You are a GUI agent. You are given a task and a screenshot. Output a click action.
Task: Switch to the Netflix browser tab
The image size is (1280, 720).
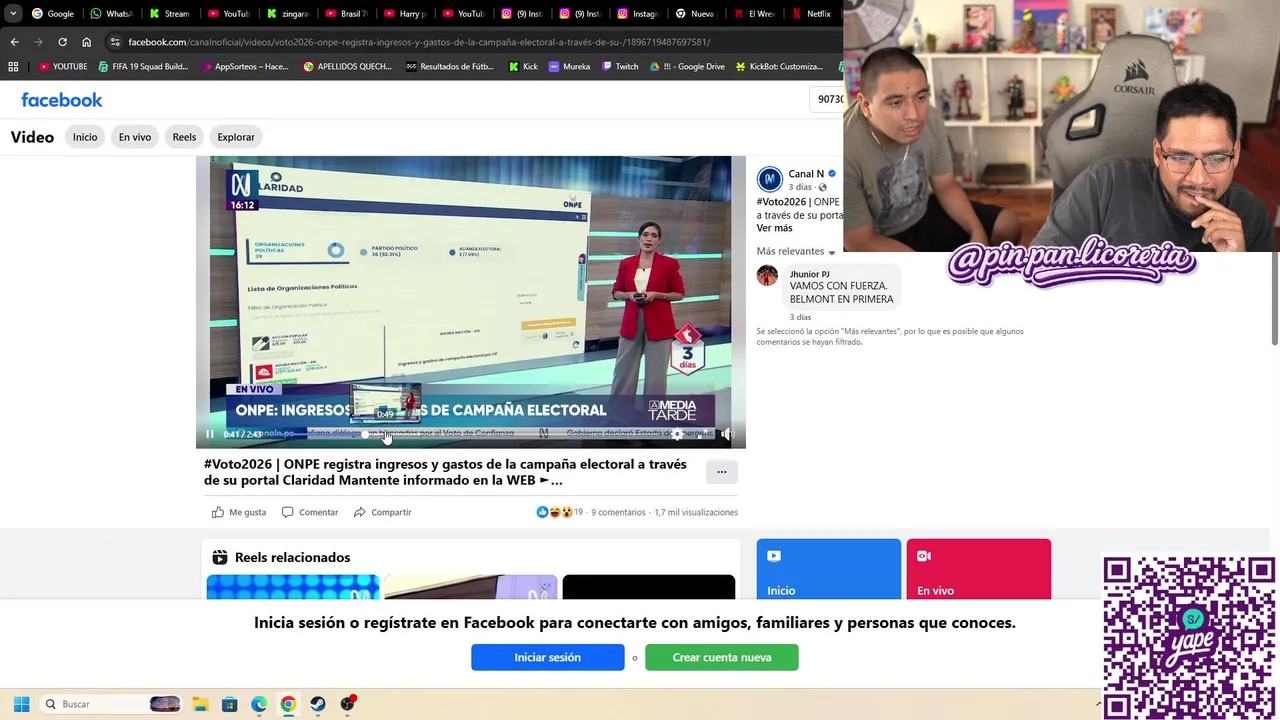point(812,14)
